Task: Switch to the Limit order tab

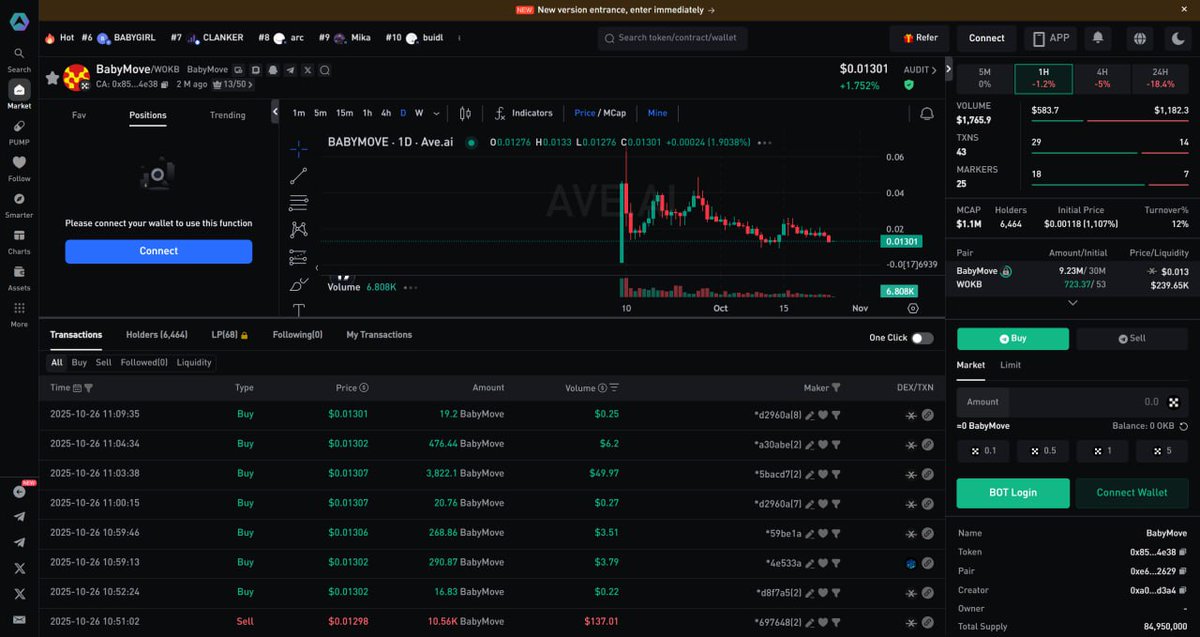Action: (x=1010, y=365)
